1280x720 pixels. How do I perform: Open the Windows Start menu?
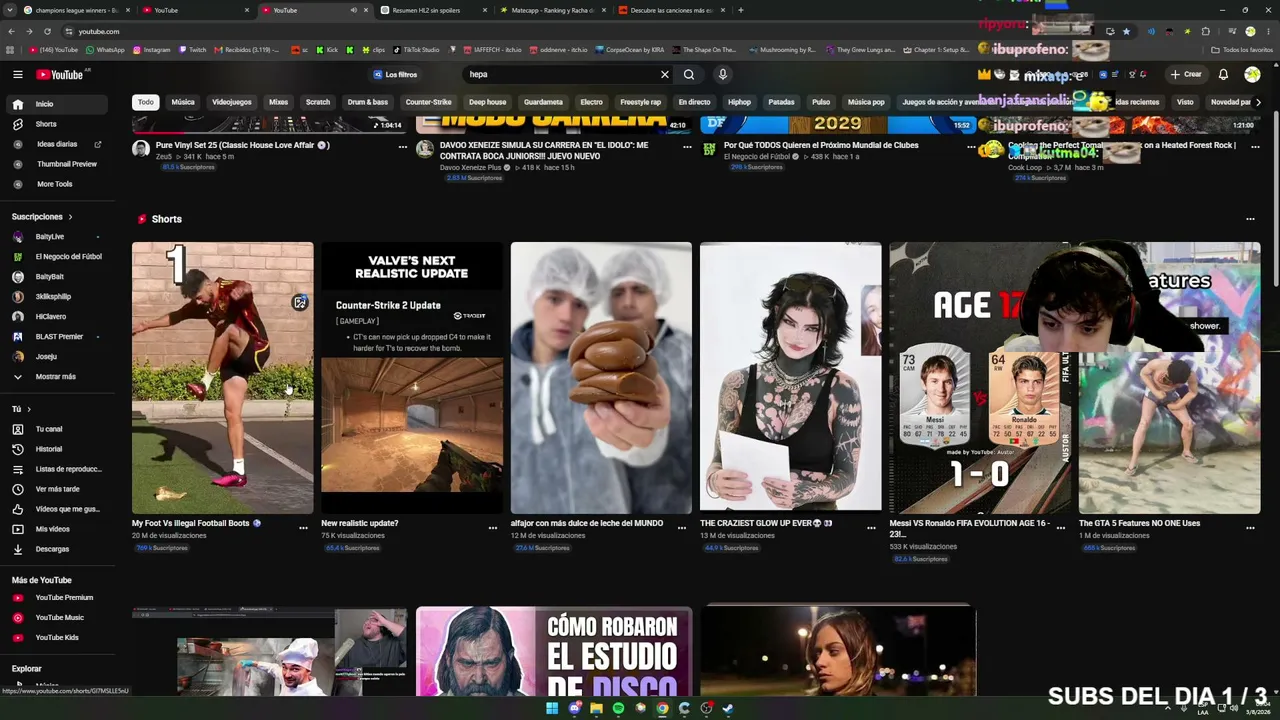click(551, 708)
